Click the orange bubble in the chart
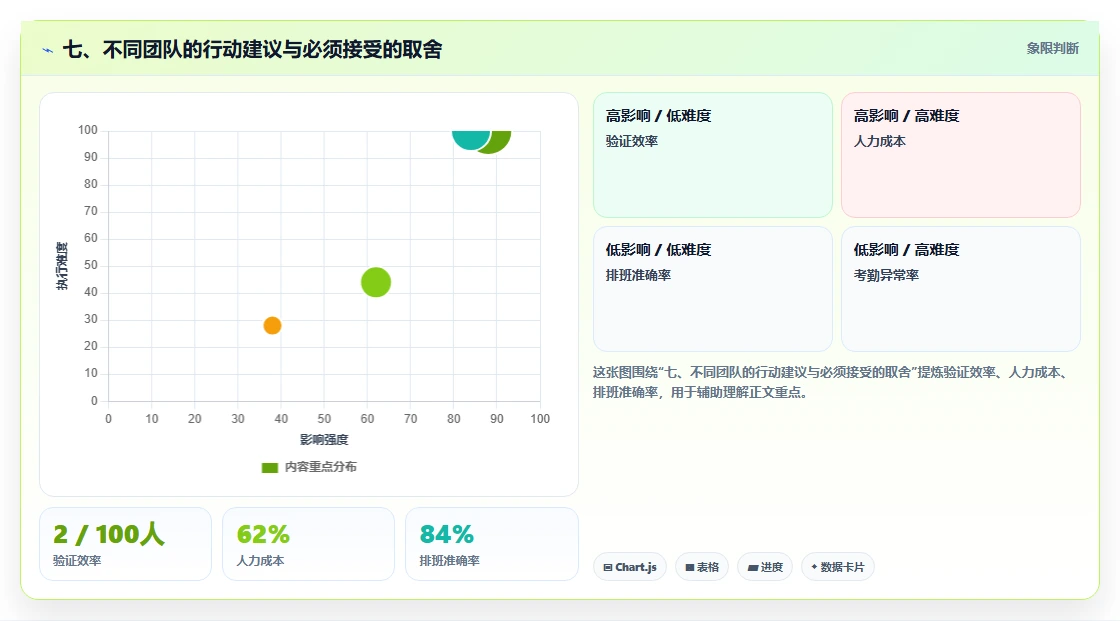Image resolution: width=1120 pixels, height=621 pixels. [x=272, y=325]
